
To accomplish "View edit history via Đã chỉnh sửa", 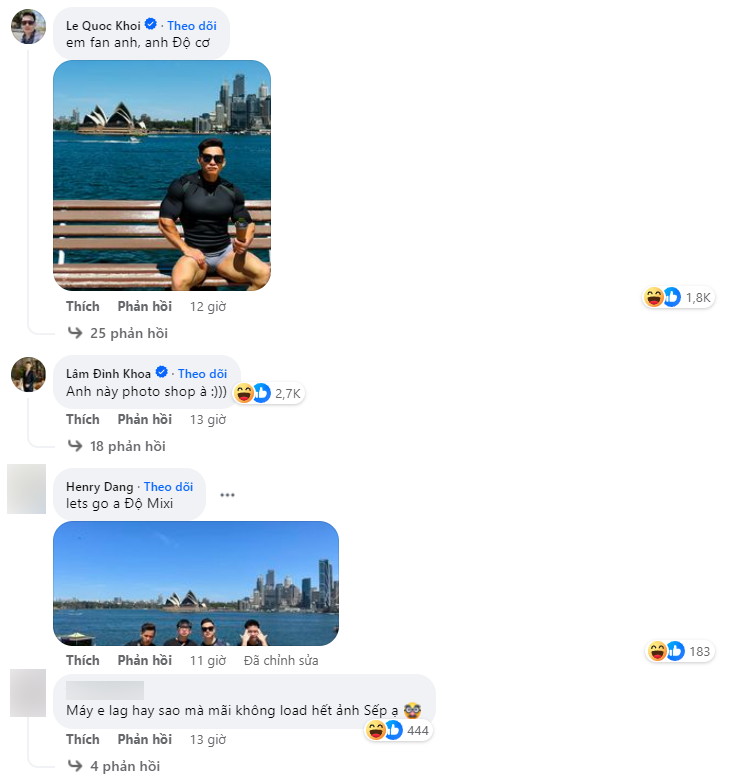I will tap(281, 660).
